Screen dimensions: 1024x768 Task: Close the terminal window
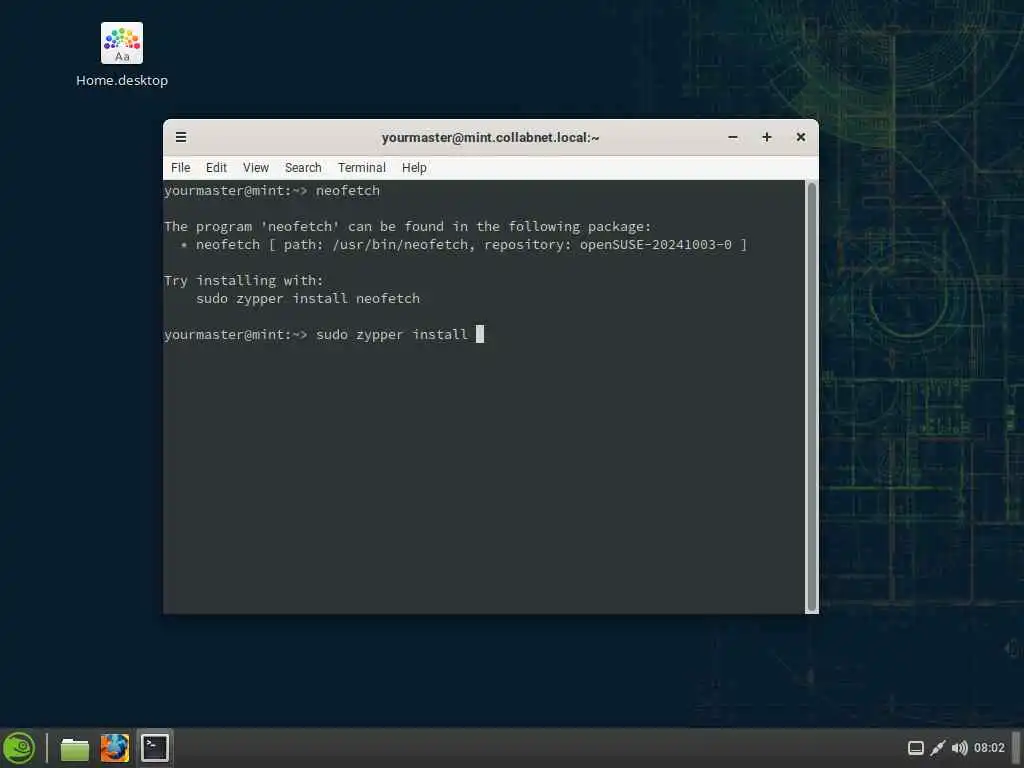click(801, 137)
